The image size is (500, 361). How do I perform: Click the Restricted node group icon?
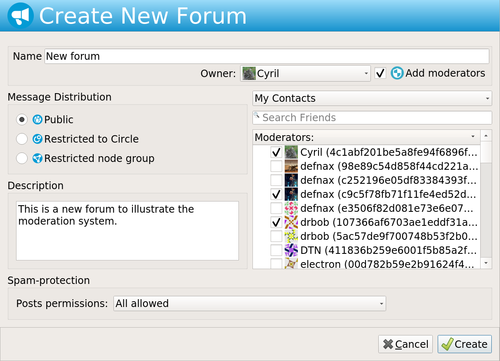(37, 158)
